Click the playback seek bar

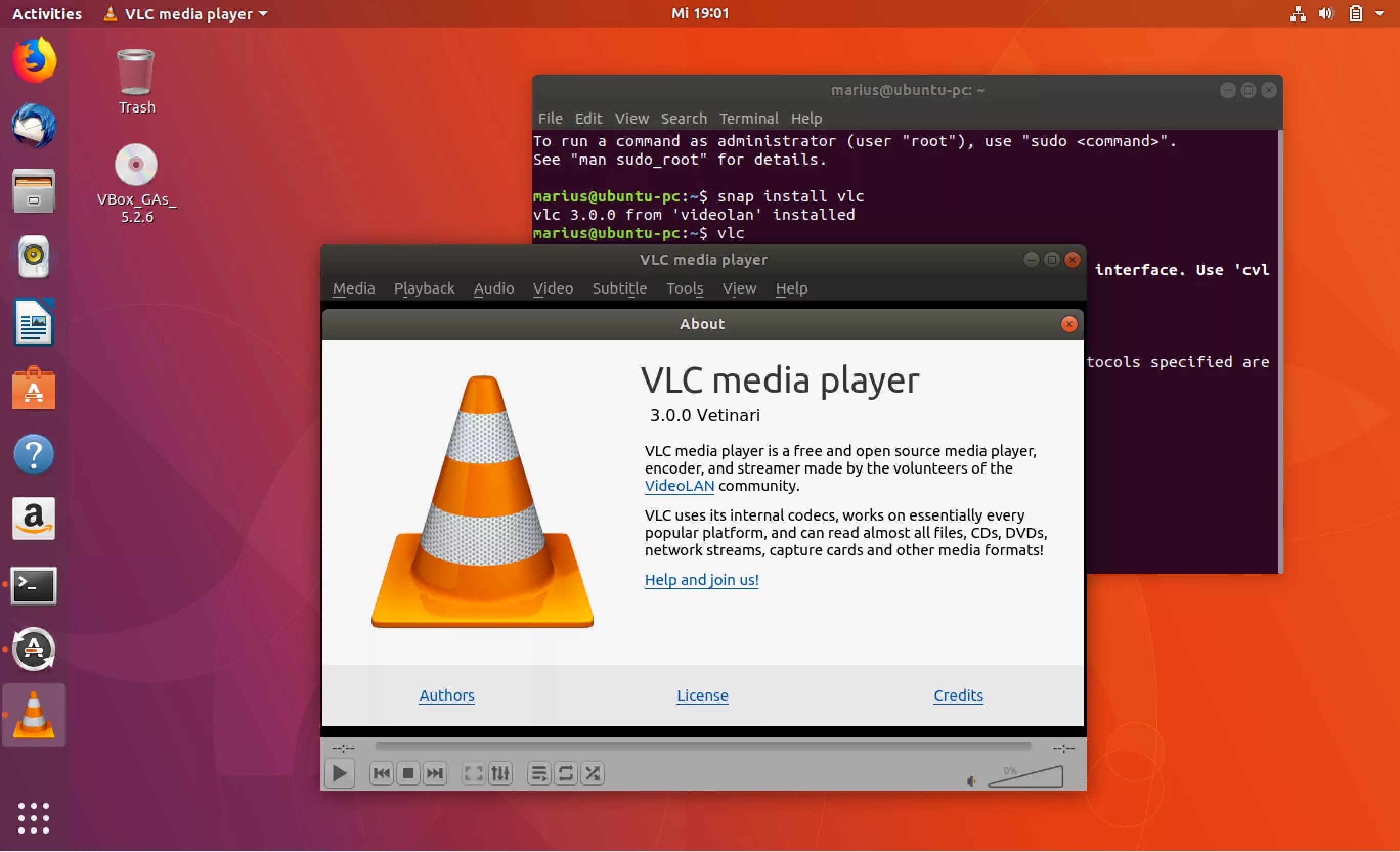[x=703, y=746]
